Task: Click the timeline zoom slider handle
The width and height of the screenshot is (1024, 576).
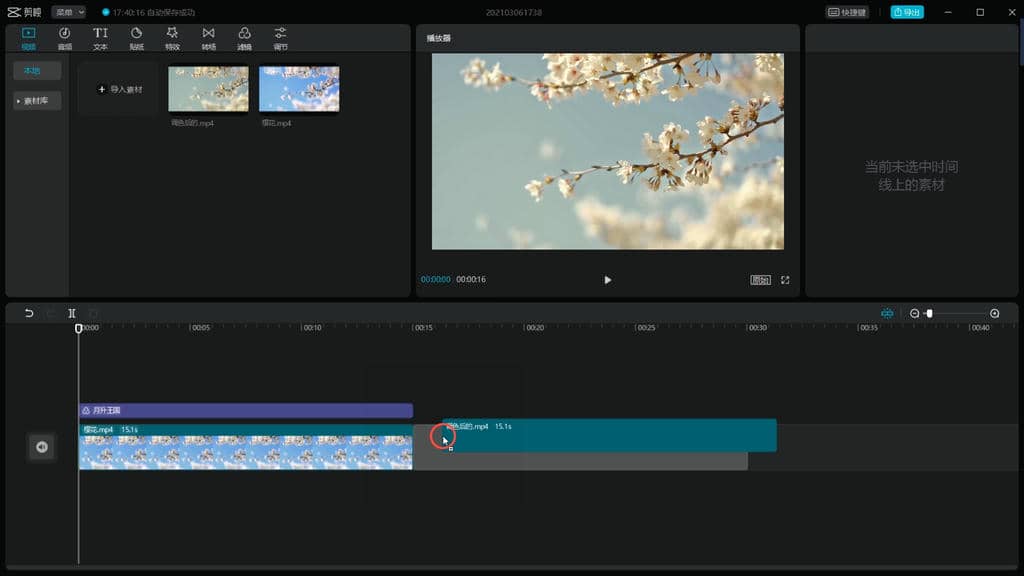Action: click(929, 313)
